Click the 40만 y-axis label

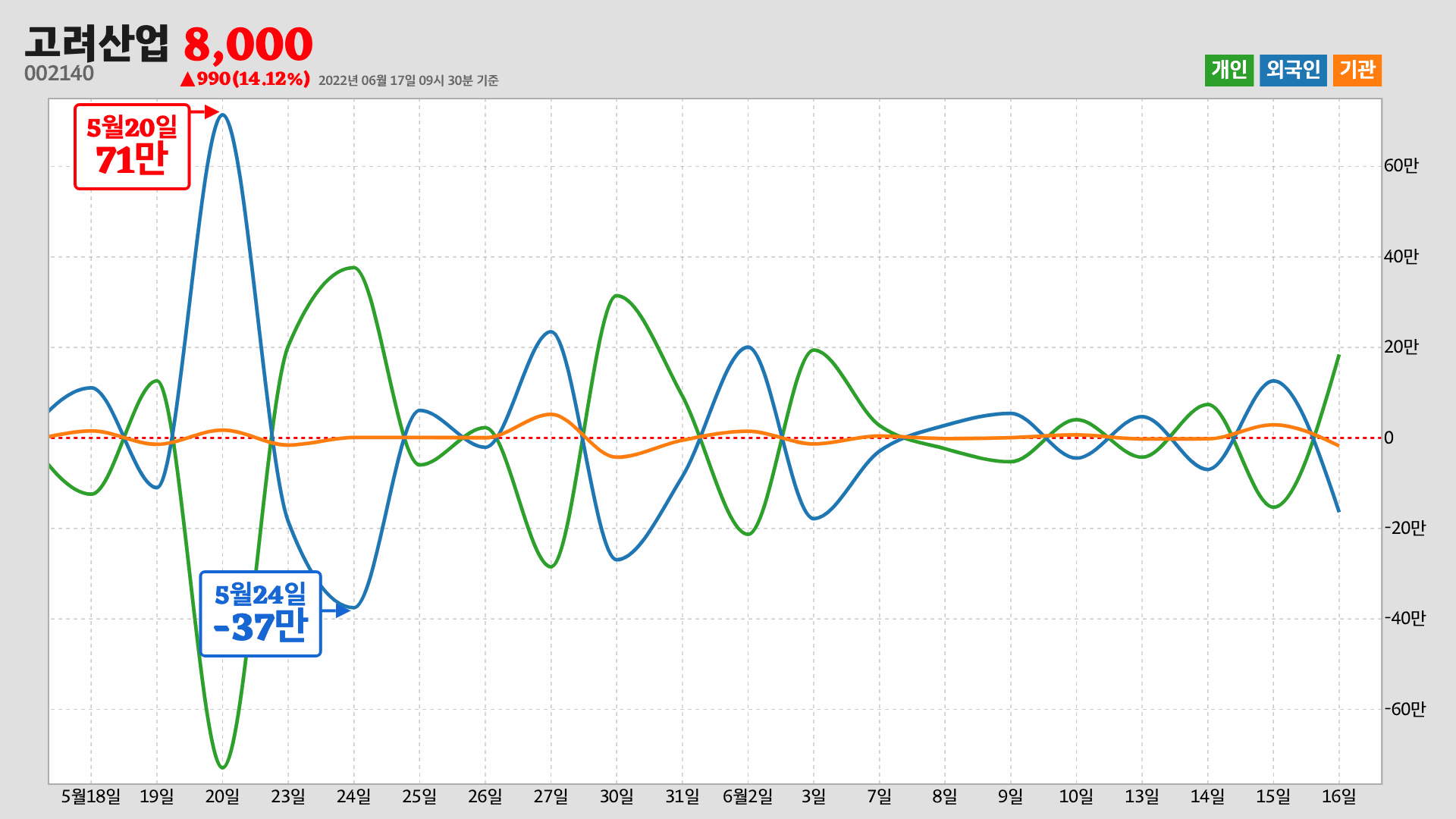(1401, 256)
